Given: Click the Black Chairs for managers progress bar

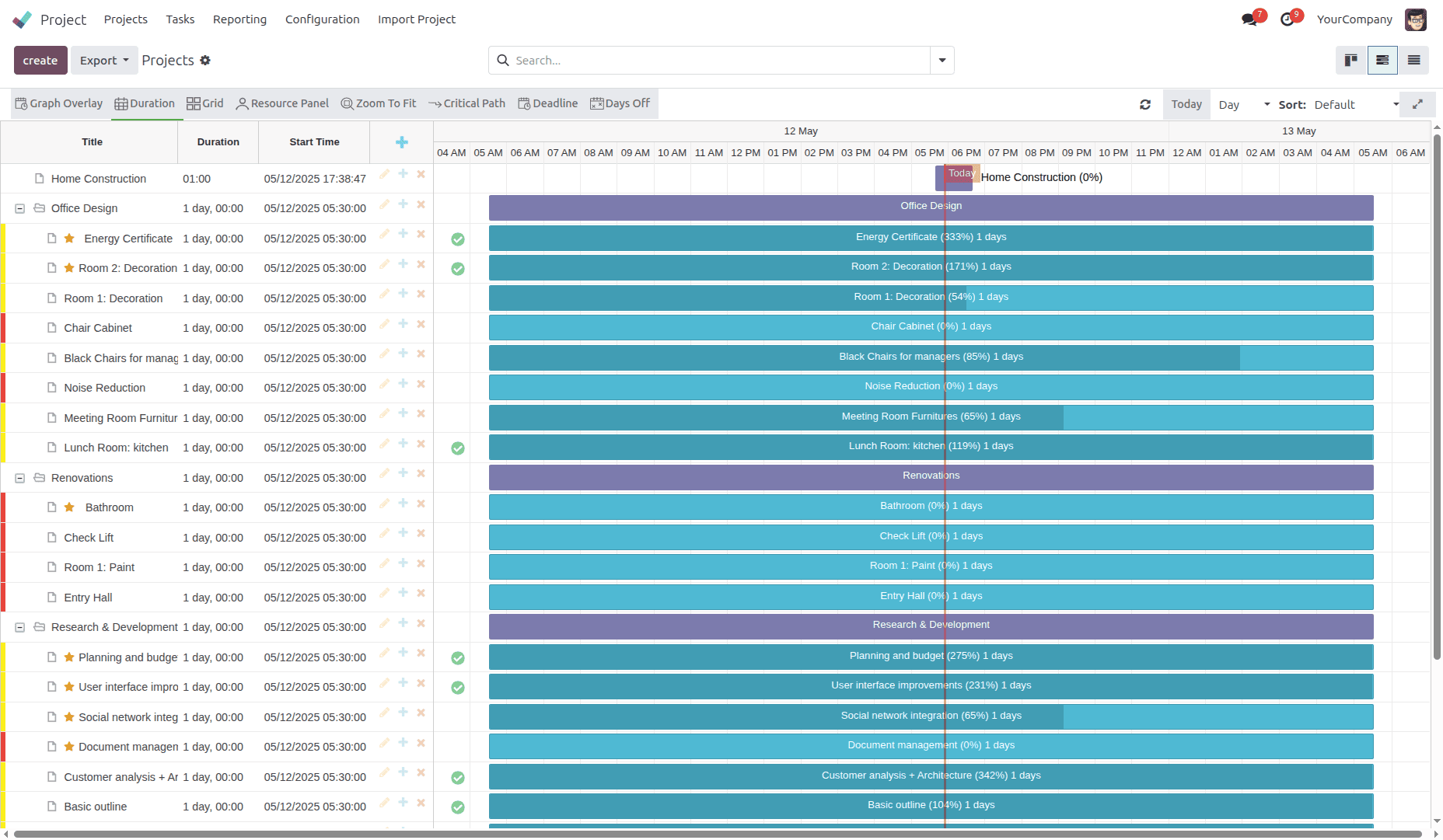Looking at the screenshot, I should click(x=930, y=357).
